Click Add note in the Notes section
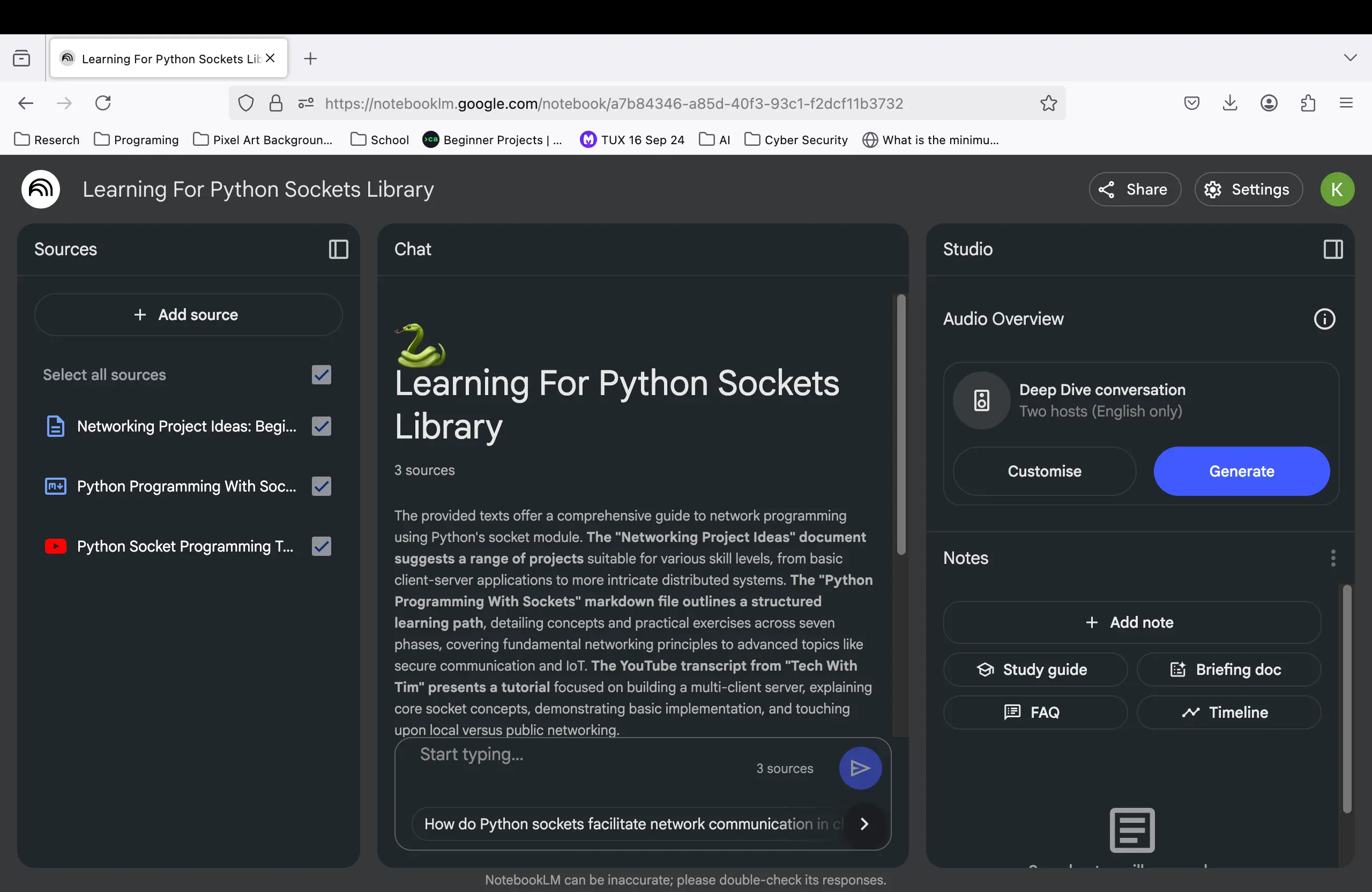 [1131, 622]
